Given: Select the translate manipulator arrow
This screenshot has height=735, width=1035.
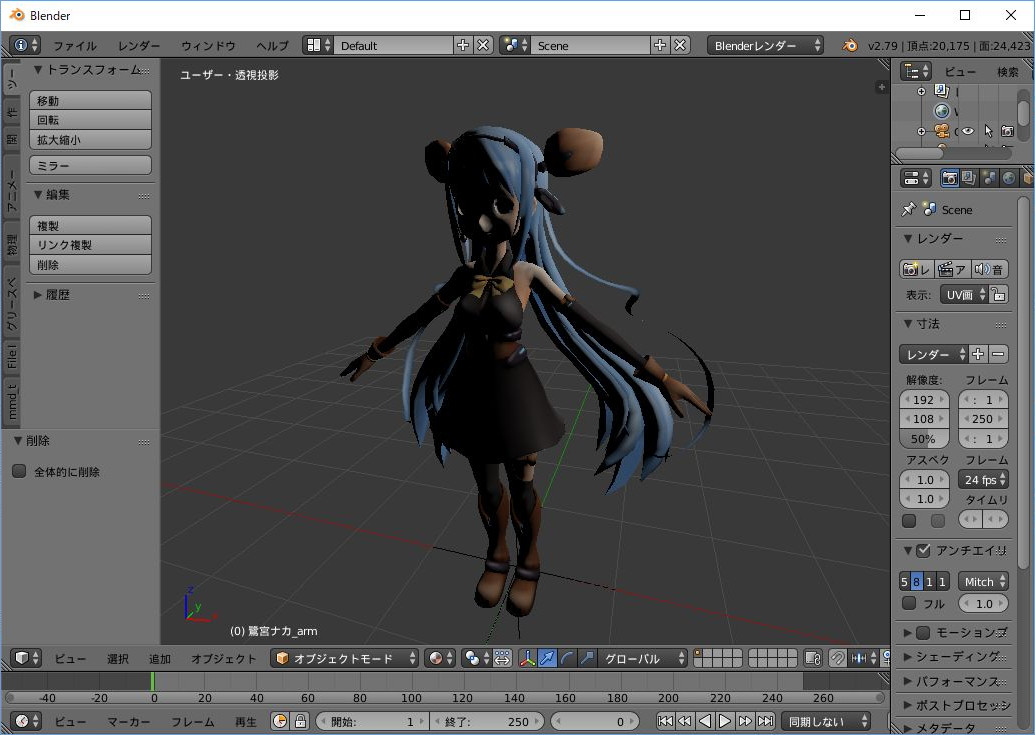Looking at the screenshot, I should 547,658.
